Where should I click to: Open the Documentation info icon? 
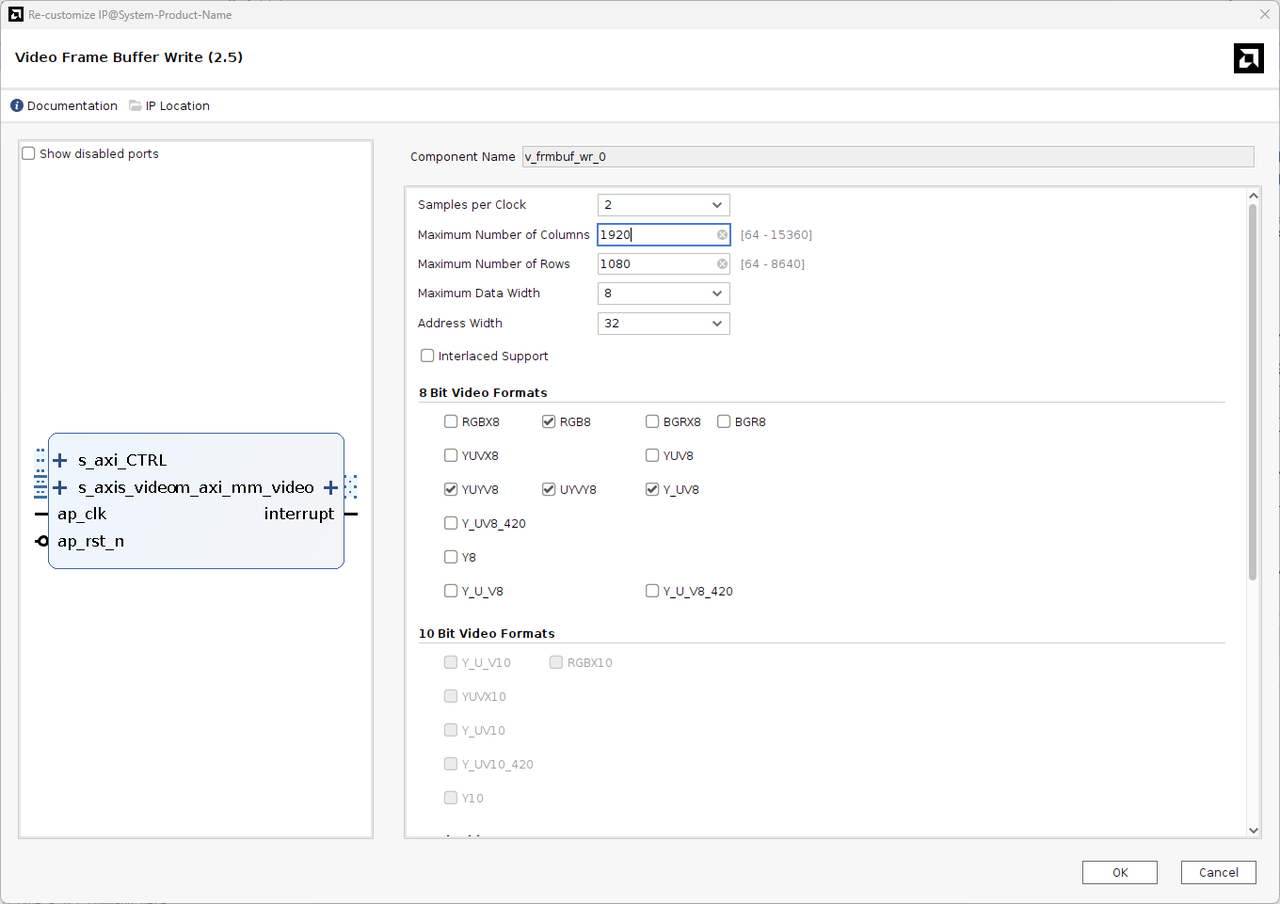click(17, 106)
